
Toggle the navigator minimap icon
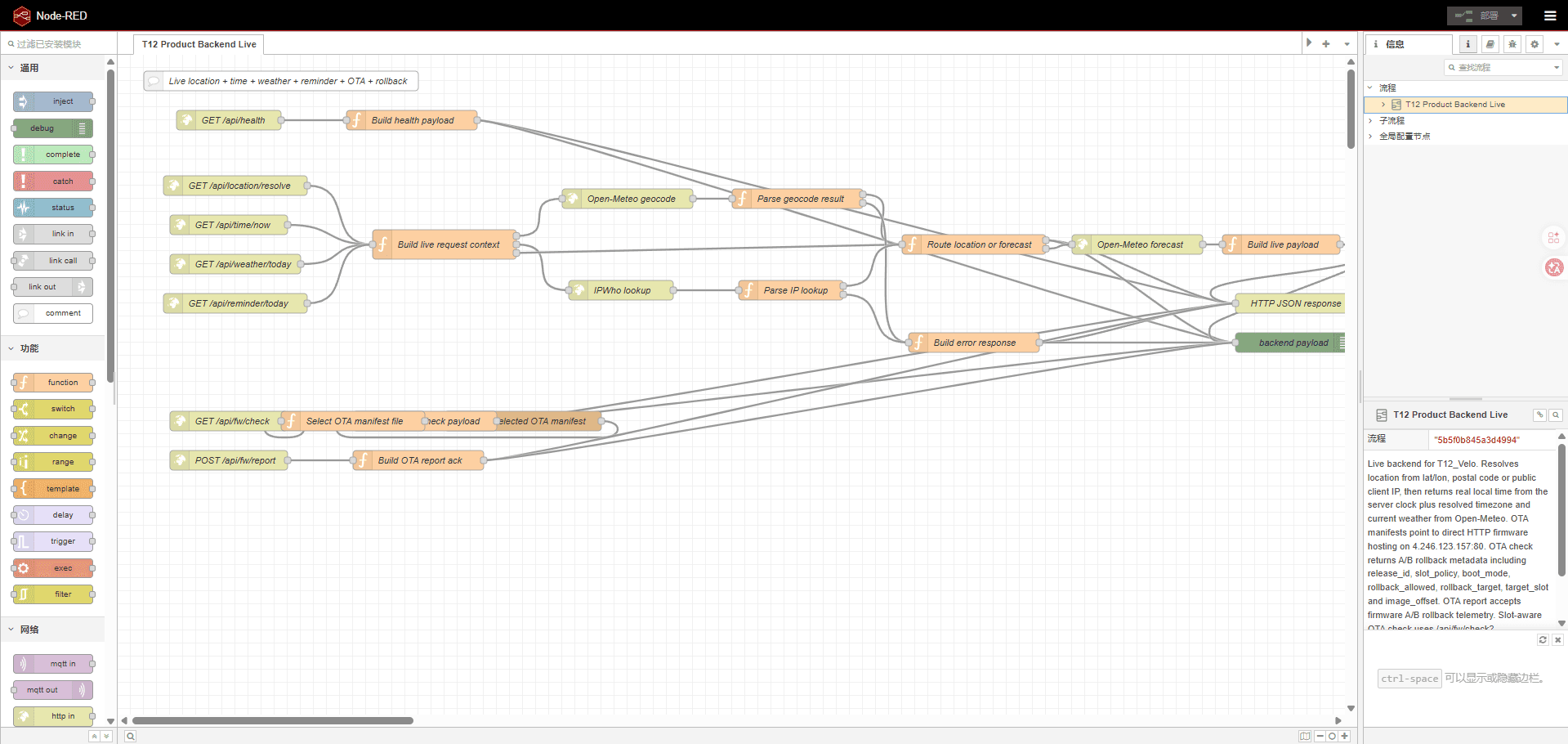pos(1305,736)
